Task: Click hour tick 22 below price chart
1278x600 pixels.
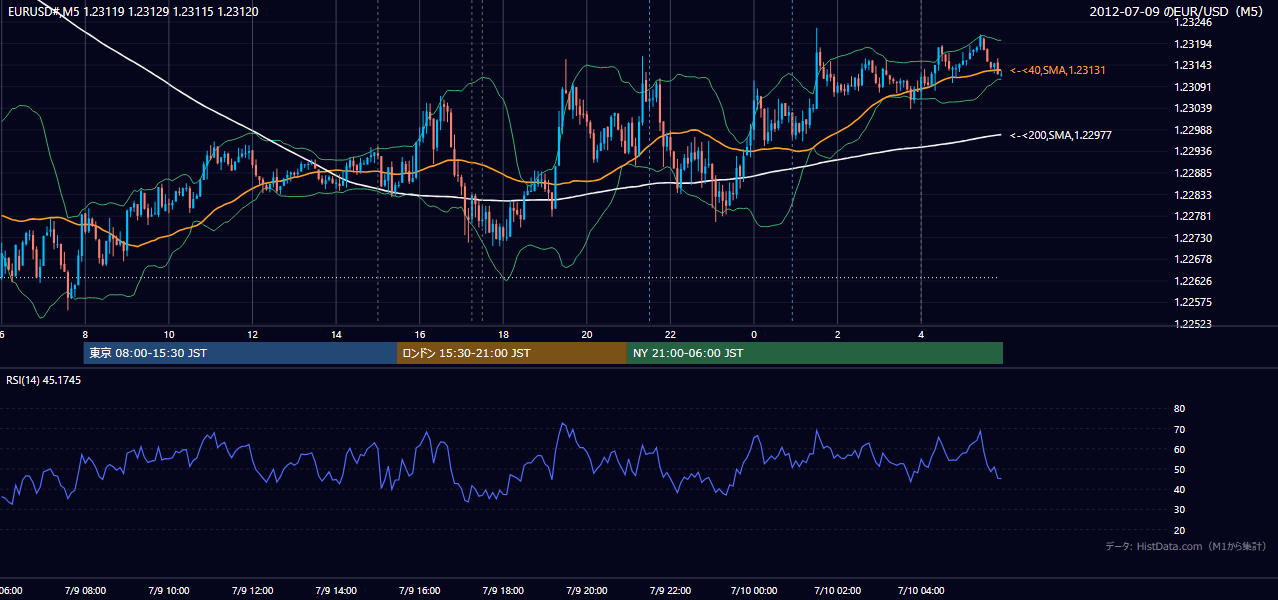Action: [x=670, y=334]
